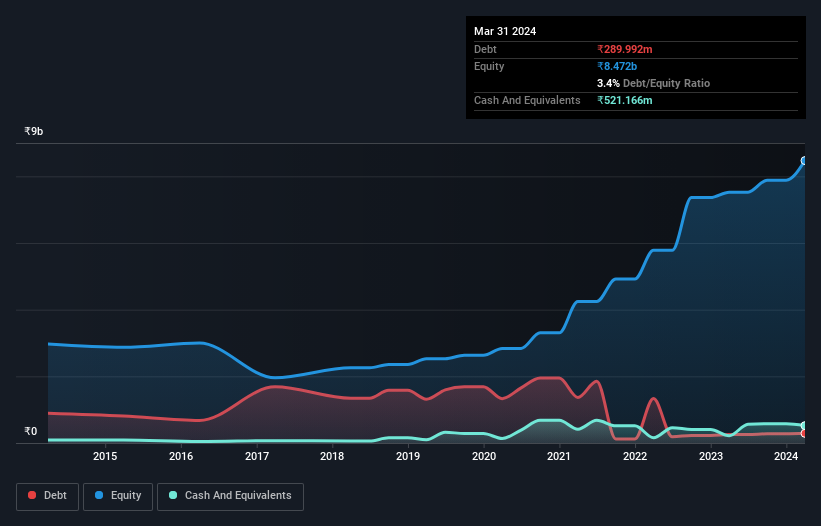The image size is (821, 526).
Task: Click the Mar 31 2024 tooltip date
Action: (505, 31)
